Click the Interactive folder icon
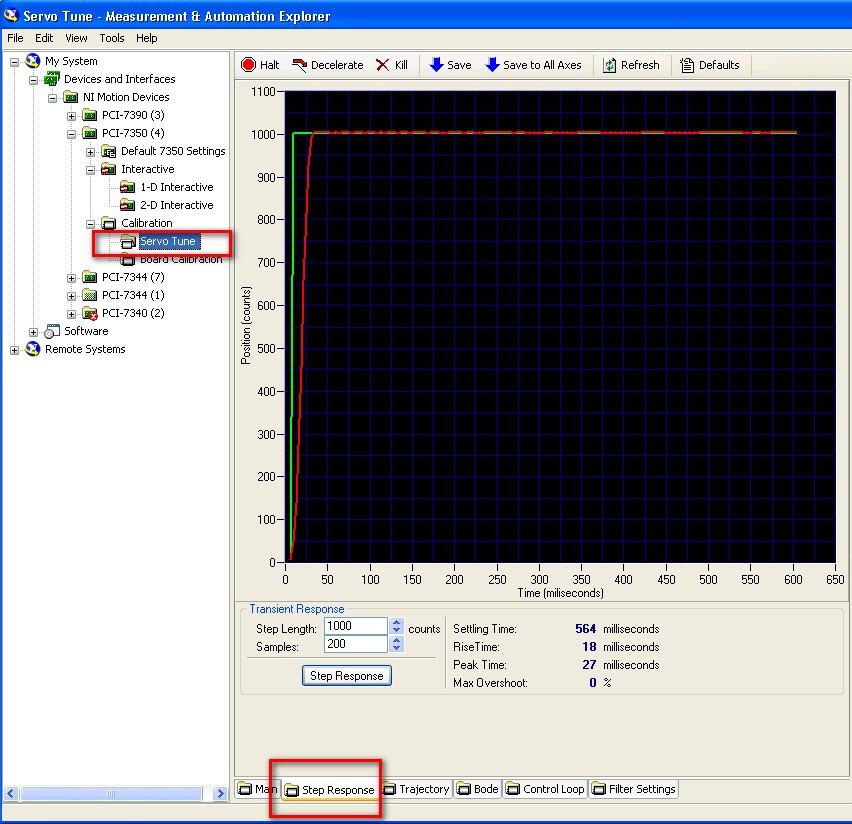 [109, 169]
